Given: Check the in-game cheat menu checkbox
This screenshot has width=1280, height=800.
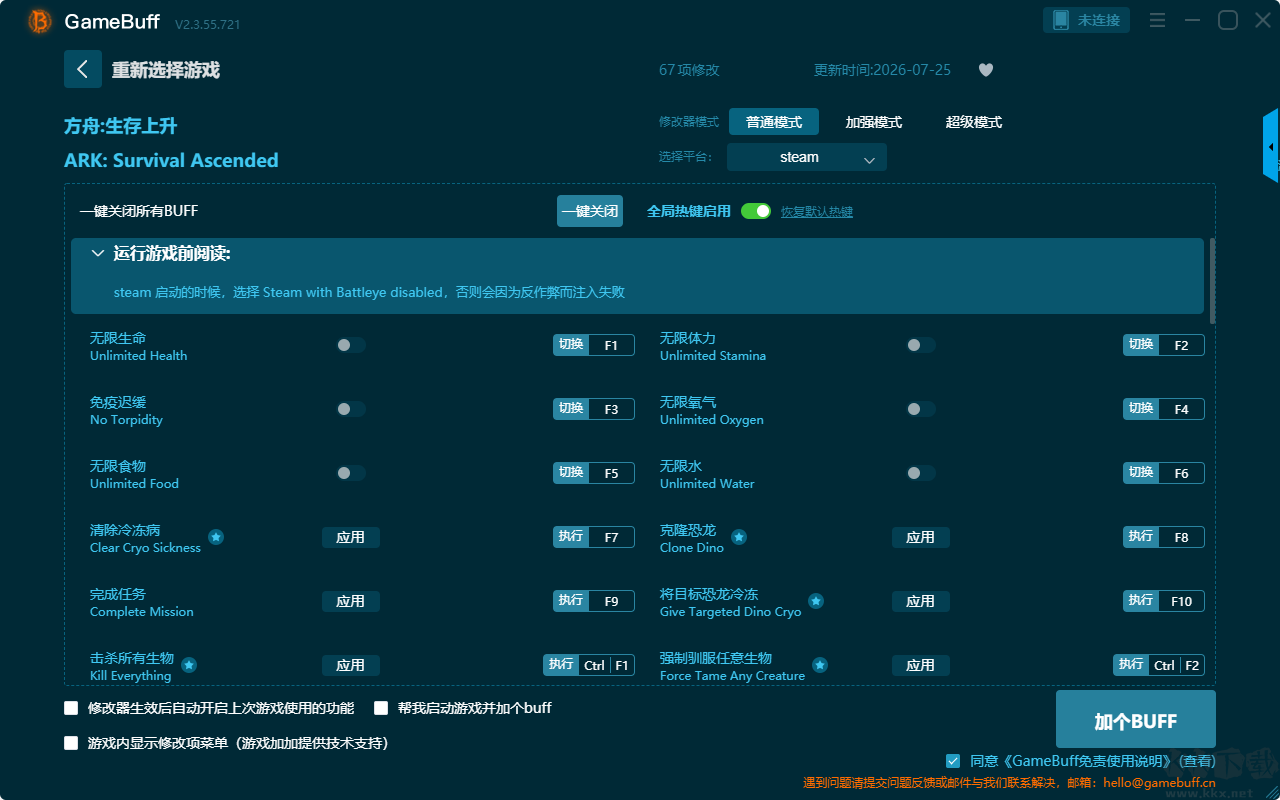Looking at the screenshot, I should (x=71, y=743).
